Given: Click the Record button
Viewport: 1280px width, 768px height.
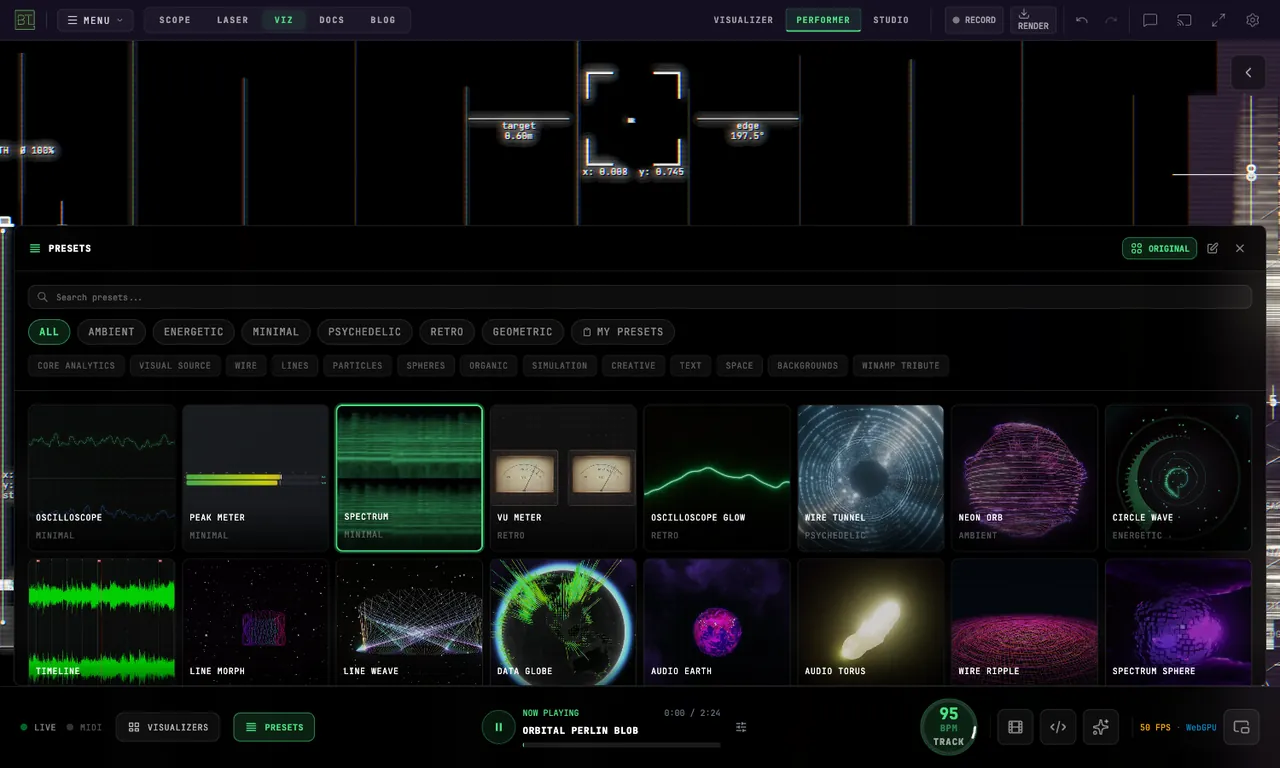Looking at the screenshot, I should coord(974,20).
